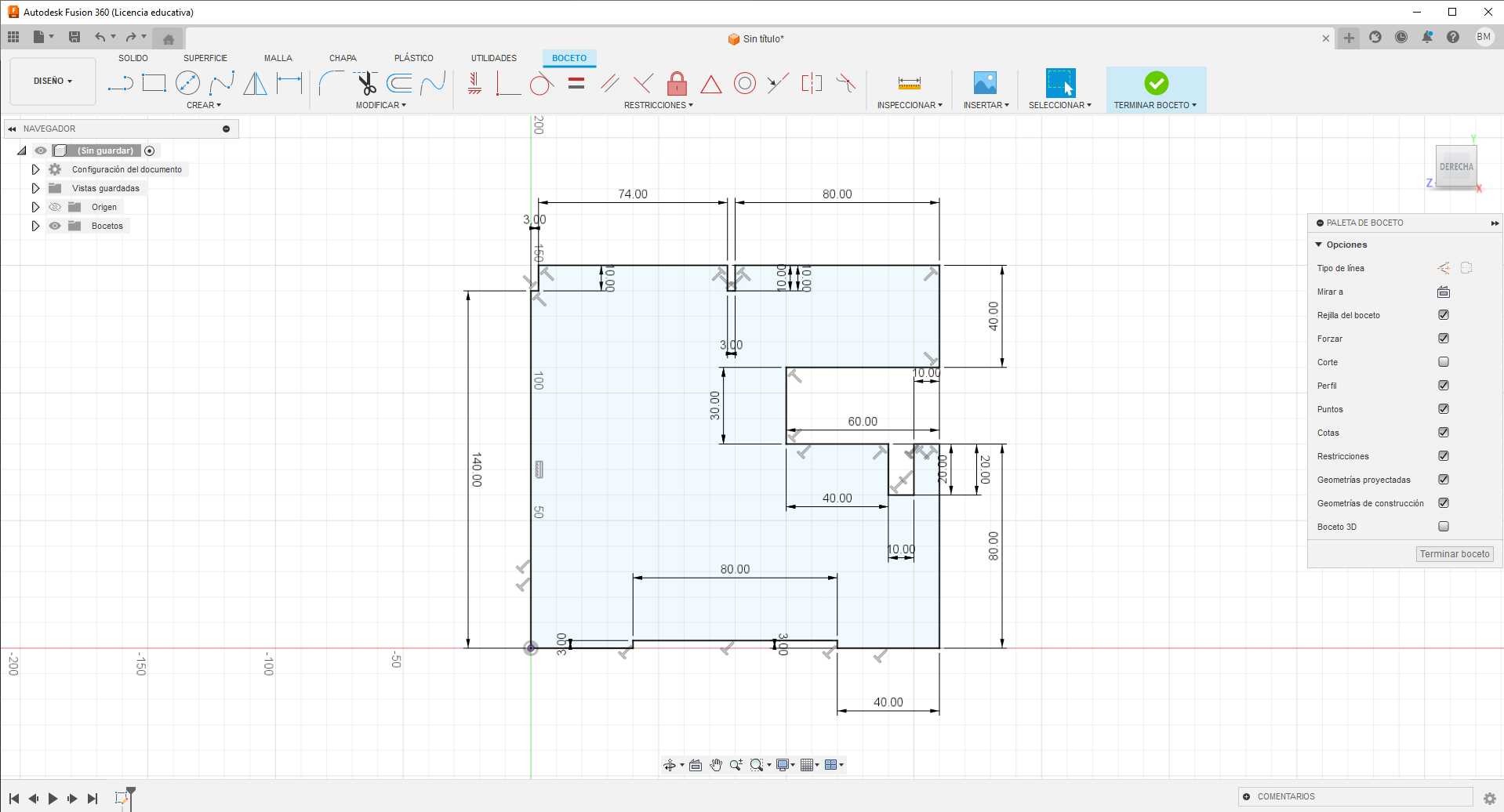Click the timeline play button
This screenshot has height=812, width=1504.
tap(53, 799)
